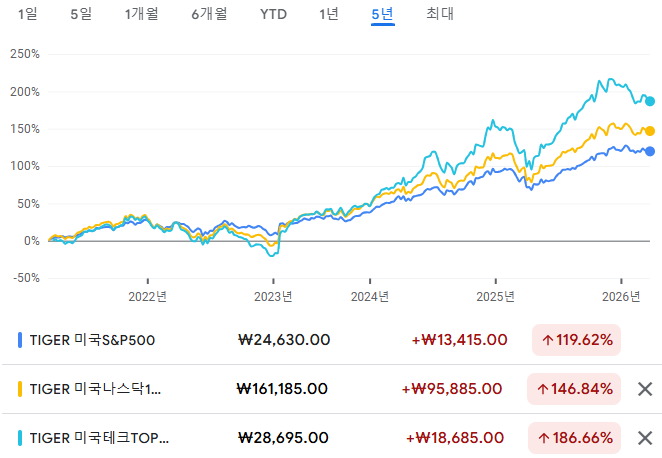The width and height of the screenshot is (662, 458).
Task: Open the TIGER 미국테크TOP... stock row
Action: pos(331,437)
